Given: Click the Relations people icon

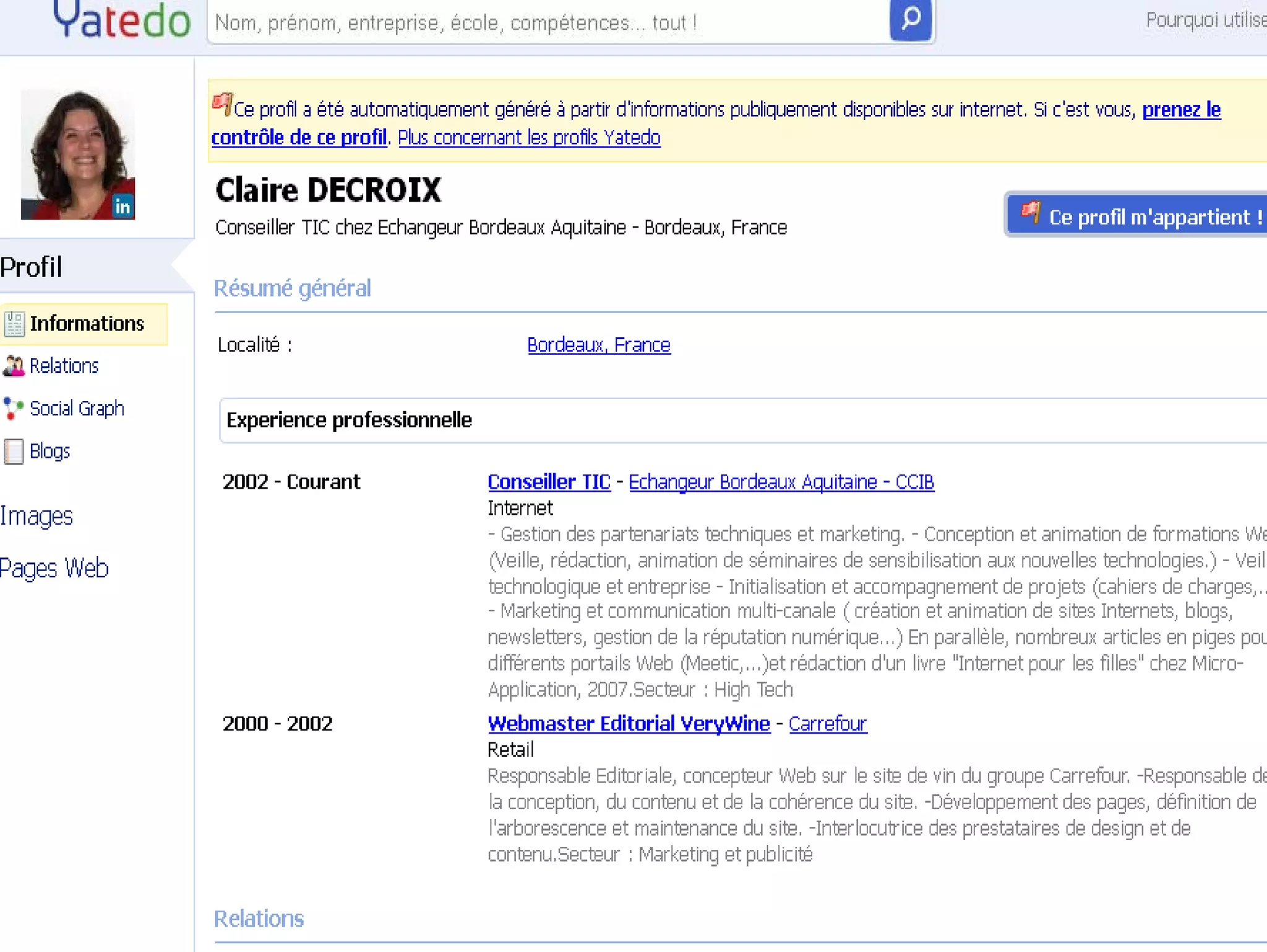Looking at the screenshot, I should coord(14,366).
